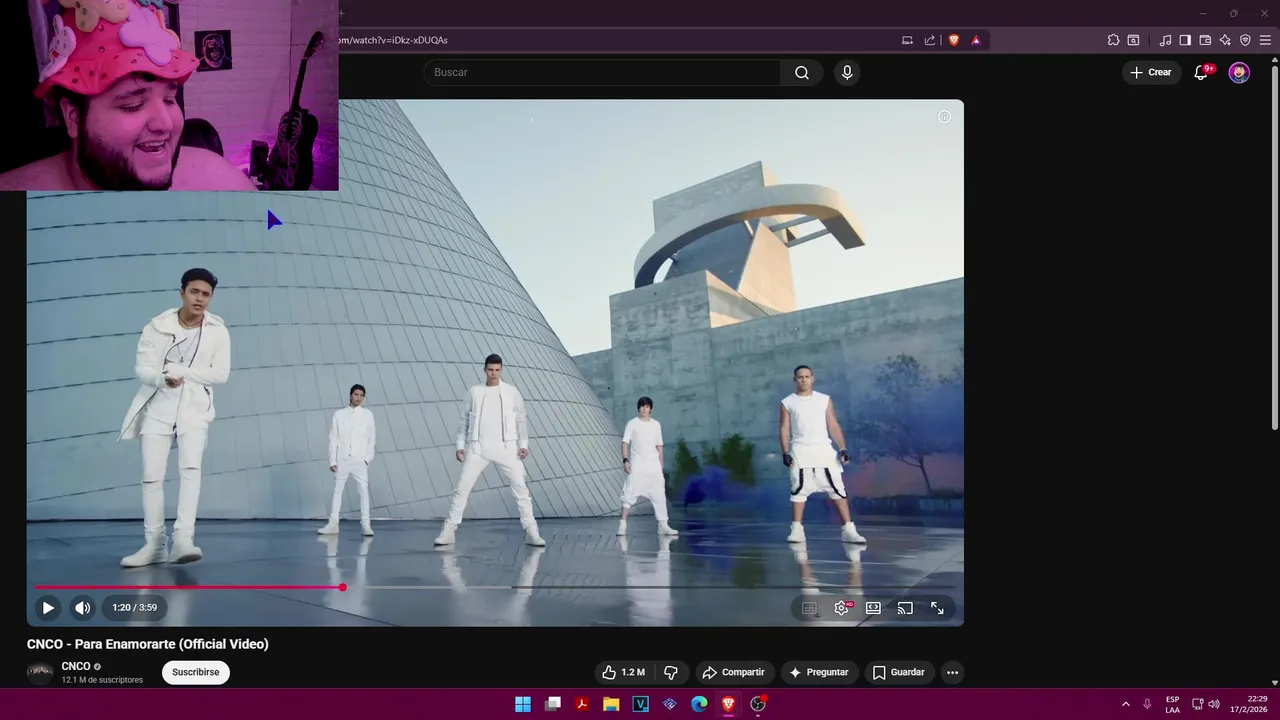Open the network tray icon
Viewport: 1280px width, 720px height.
click(x=1197, y=704)
